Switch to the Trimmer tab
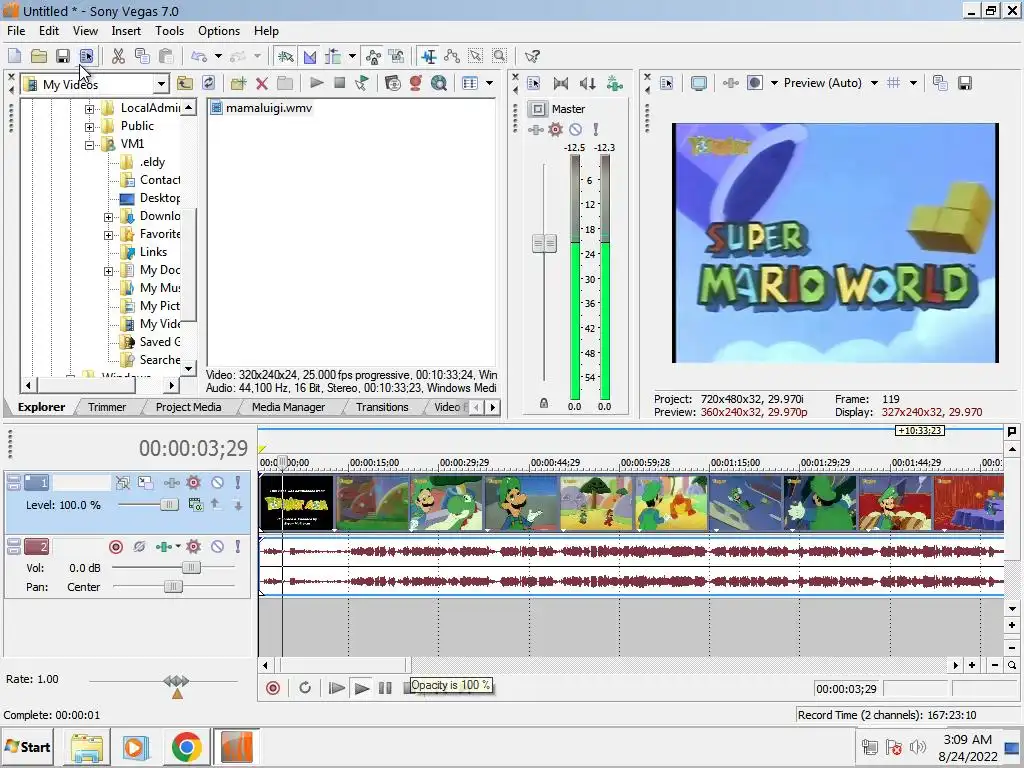1024x768 pixels. [106, 407]
